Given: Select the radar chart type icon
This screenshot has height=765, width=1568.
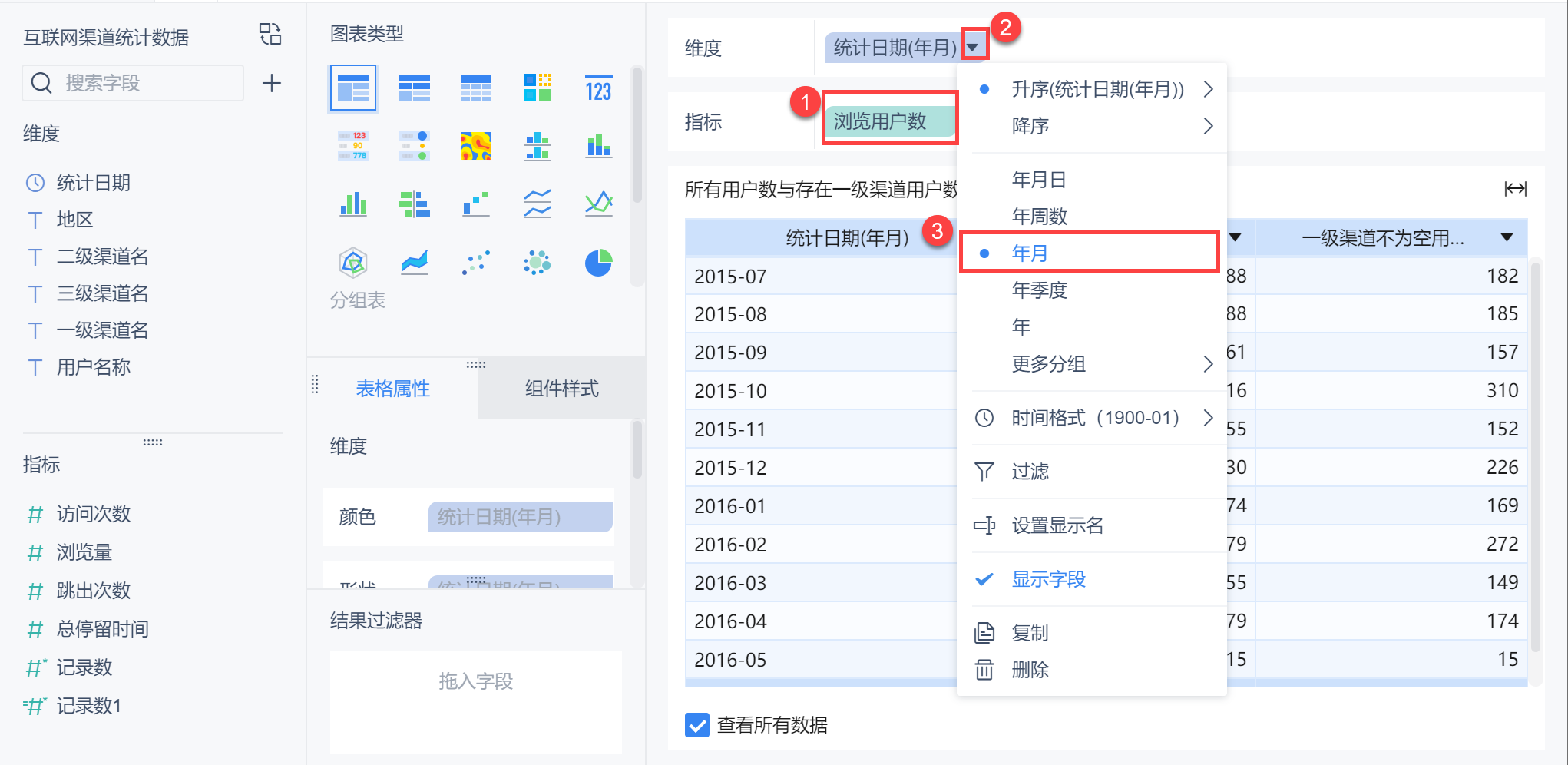Looking at the screenshot, I should click(x=353, y=263).
